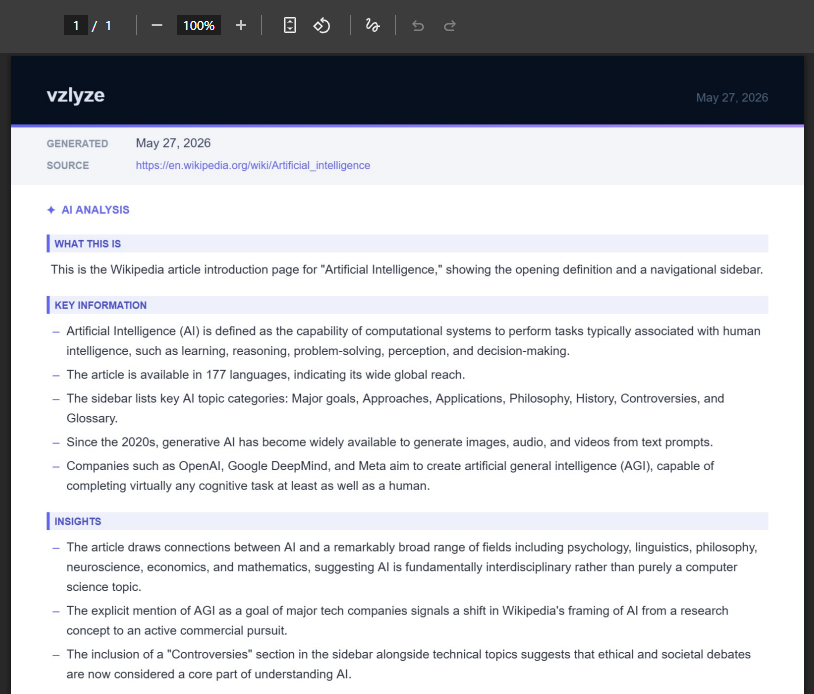
Task: Click the undo arrow icon
Action: tap(418, 25)
